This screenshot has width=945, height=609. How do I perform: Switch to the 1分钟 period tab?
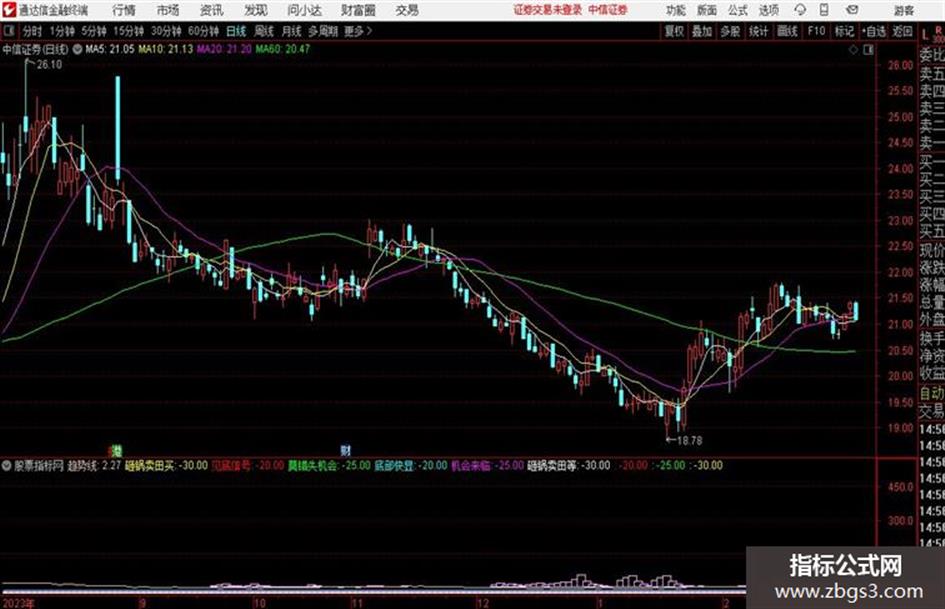click(x=62, y=31)
